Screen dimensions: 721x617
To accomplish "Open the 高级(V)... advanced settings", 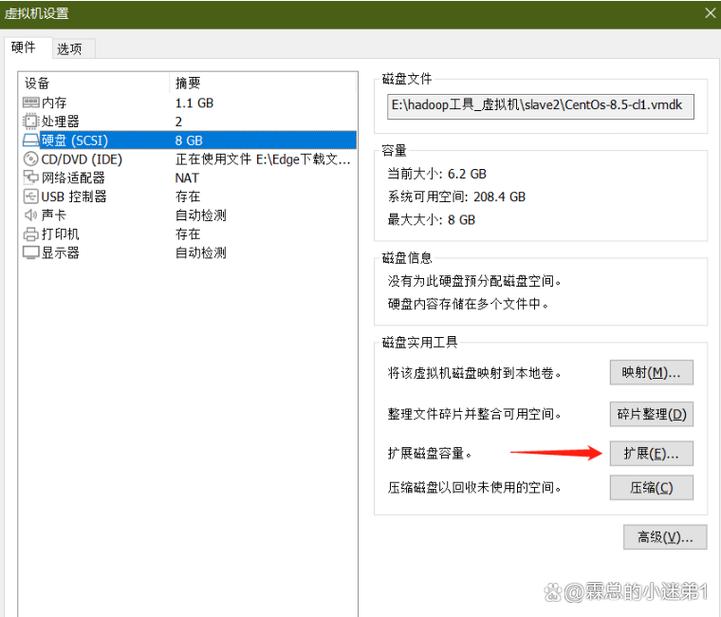I will [x=665, y=537].
